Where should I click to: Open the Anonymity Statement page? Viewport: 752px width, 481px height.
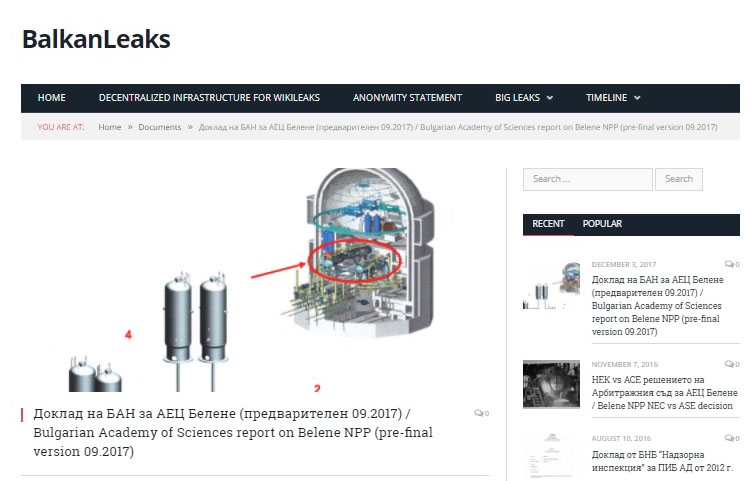pyautogui.click(x=407, y=98)
